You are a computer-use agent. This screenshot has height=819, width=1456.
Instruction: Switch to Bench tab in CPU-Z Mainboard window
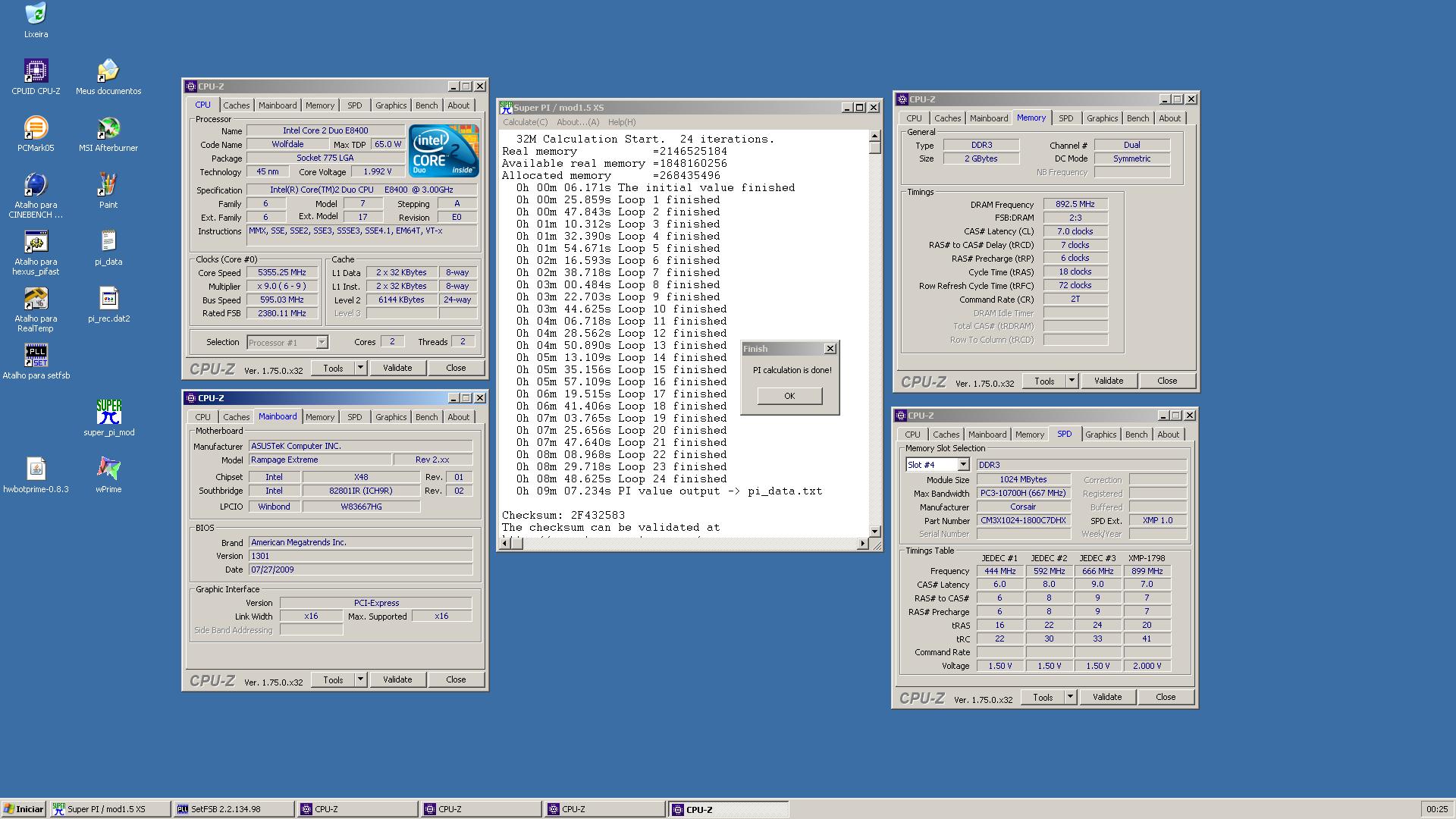click(x=426, y=417)
